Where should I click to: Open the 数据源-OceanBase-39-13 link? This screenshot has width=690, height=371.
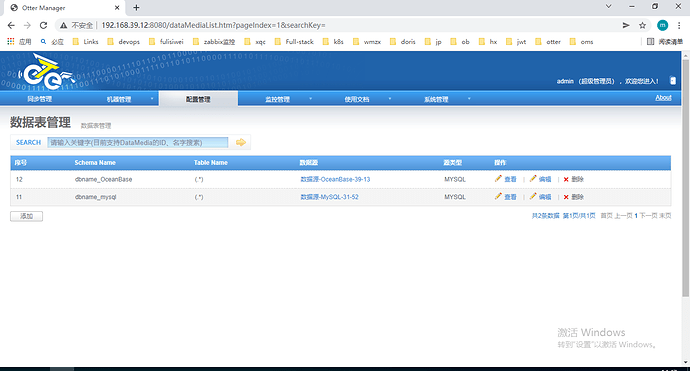click(x=335, y=179)
